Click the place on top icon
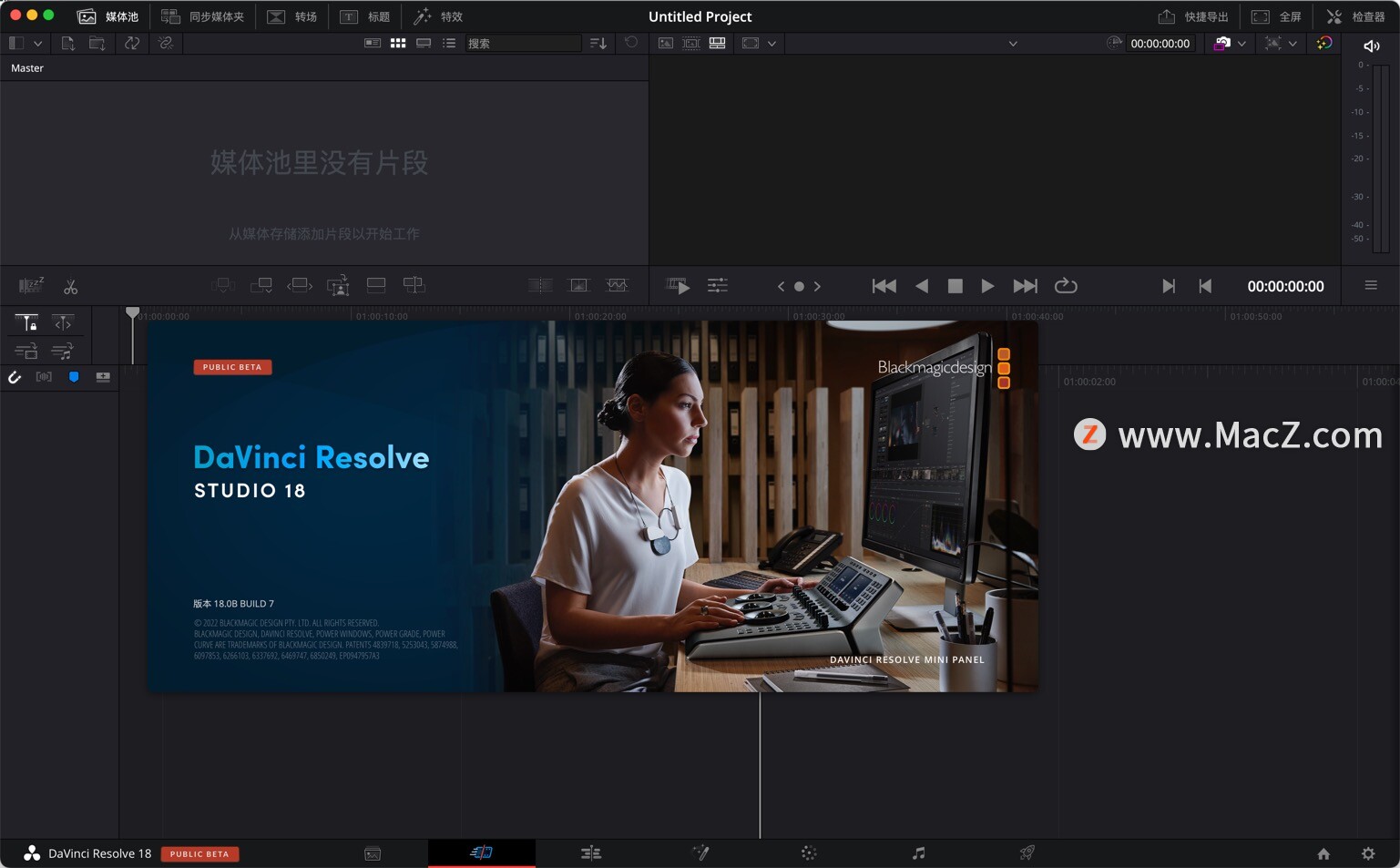Image resolution: width=1400 pixels, height=868 pixels. (376, 286)
